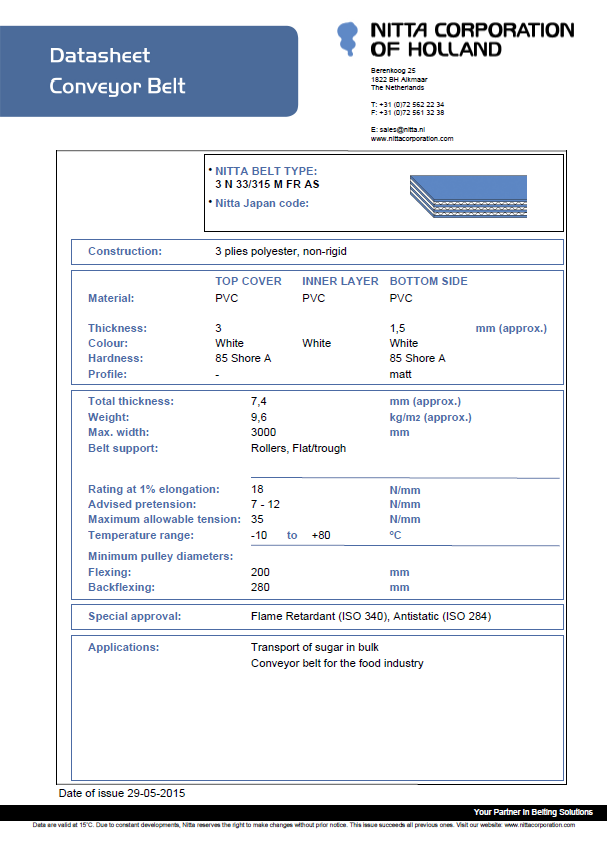This screenshot has width=607, height=856.
Task: Click kg/m2 (approx.) unit text
Action: [x=431, y=417]
